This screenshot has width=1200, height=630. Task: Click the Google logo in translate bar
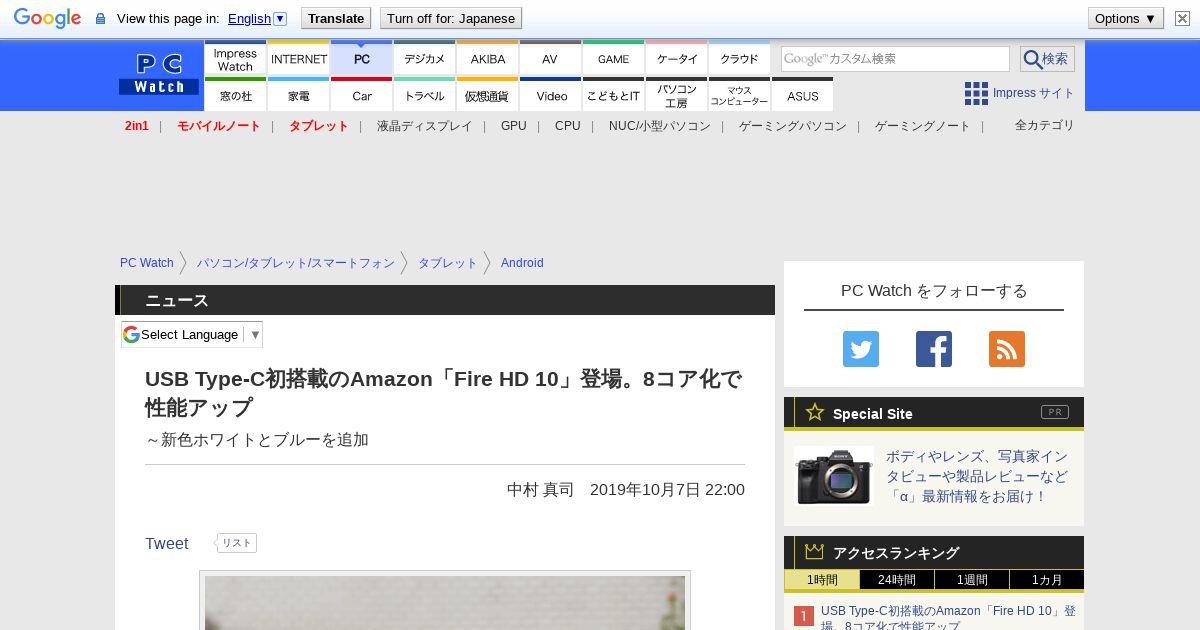coord(47,18)
